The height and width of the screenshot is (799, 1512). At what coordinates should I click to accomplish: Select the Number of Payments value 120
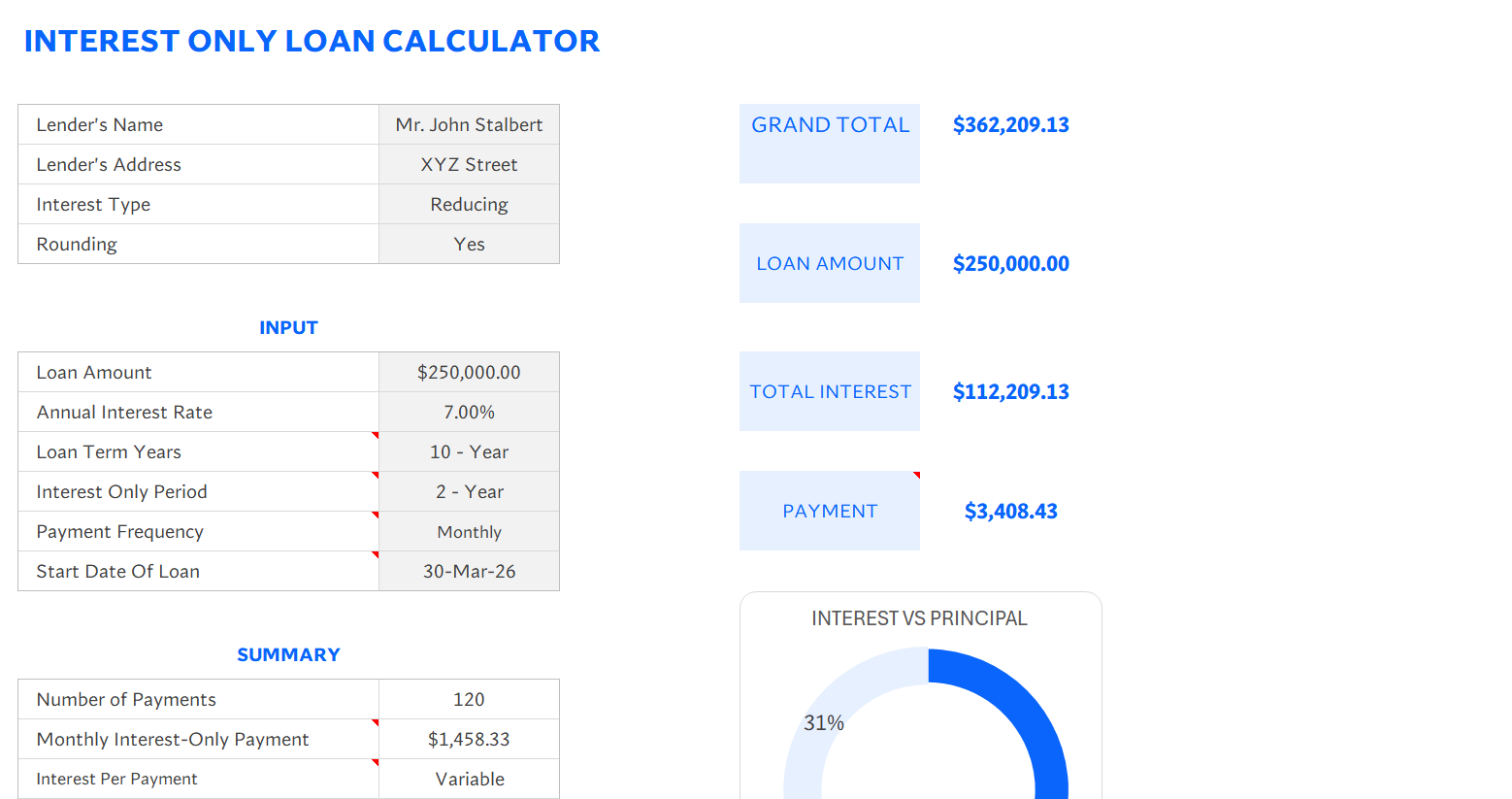(469, 699)
